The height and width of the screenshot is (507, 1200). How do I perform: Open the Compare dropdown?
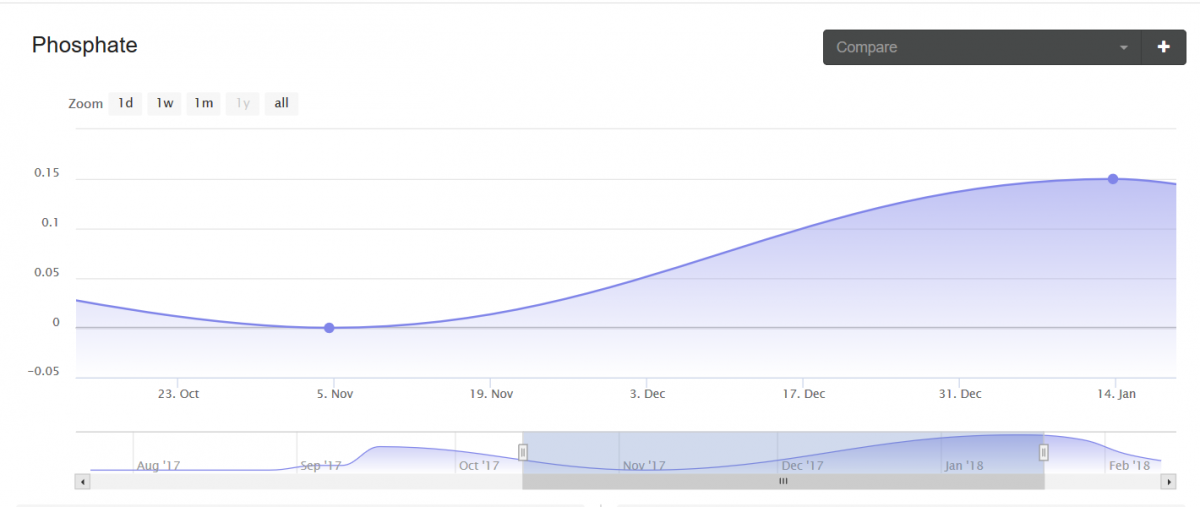(982, 47)
